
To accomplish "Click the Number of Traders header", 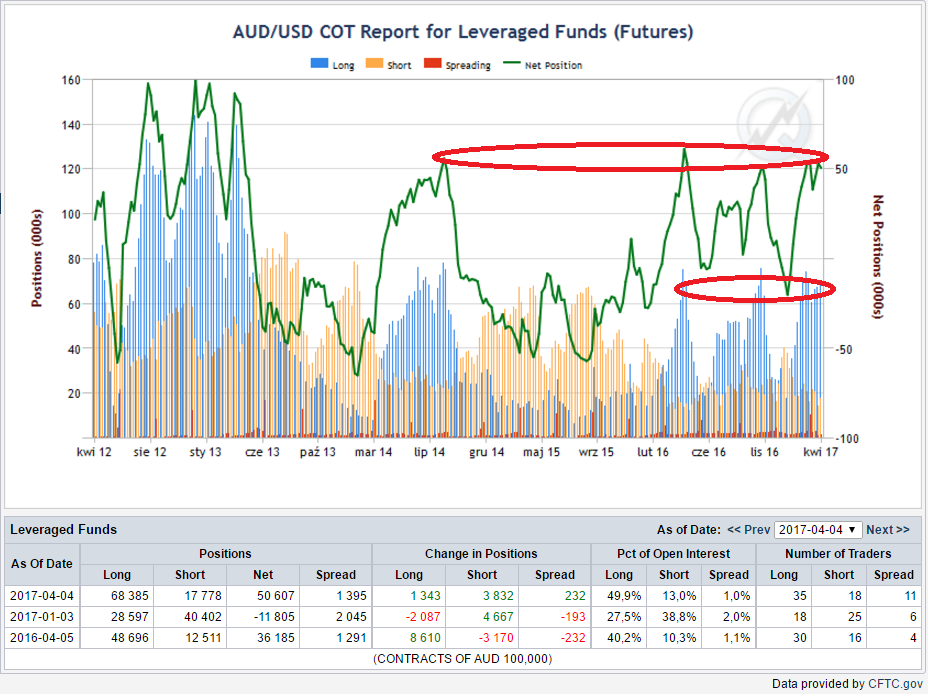I will pyautogui.click(x=837, y=553).
